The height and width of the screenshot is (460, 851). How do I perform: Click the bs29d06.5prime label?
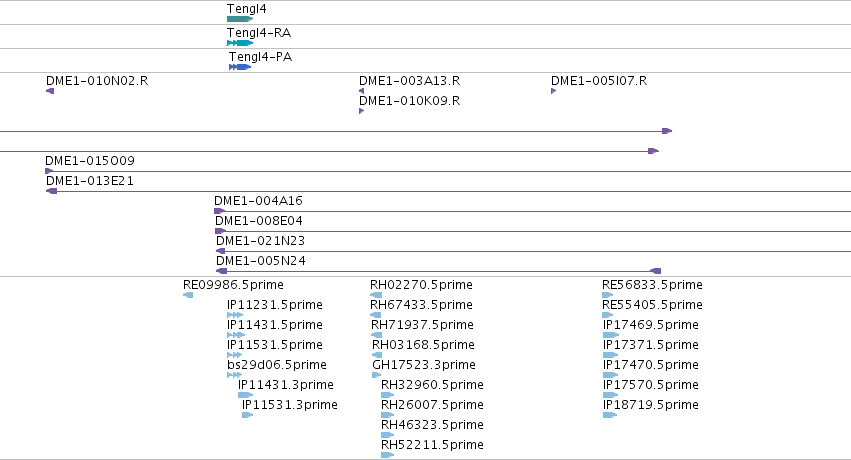(277, 365)
